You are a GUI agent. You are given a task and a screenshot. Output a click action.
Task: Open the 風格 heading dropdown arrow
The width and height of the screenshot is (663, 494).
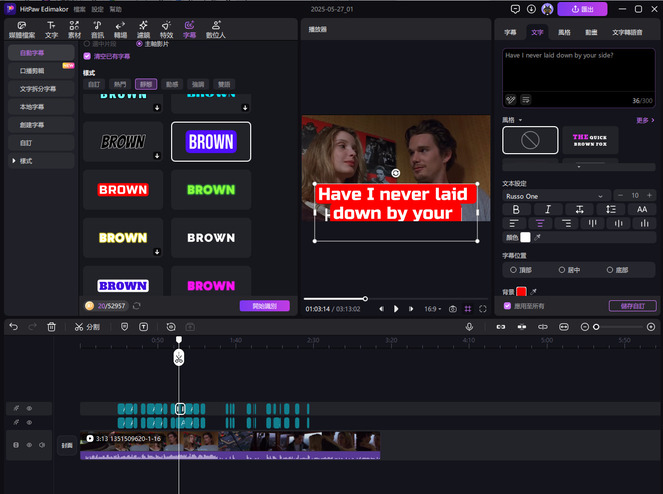(520, 120)
